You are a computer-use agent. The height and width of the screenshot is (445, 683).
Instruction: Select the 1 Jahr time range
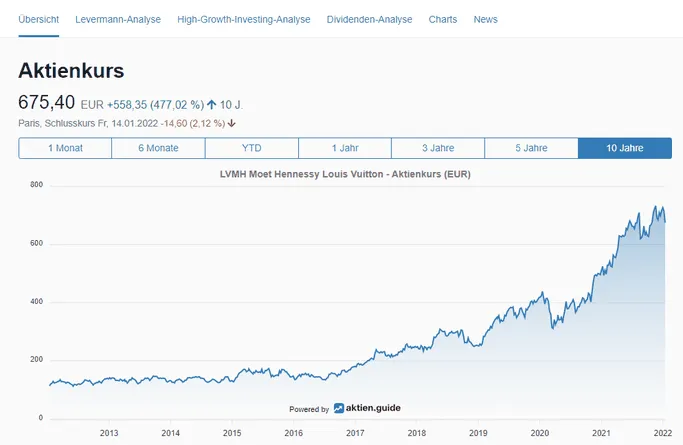click(x=345, y=148)
